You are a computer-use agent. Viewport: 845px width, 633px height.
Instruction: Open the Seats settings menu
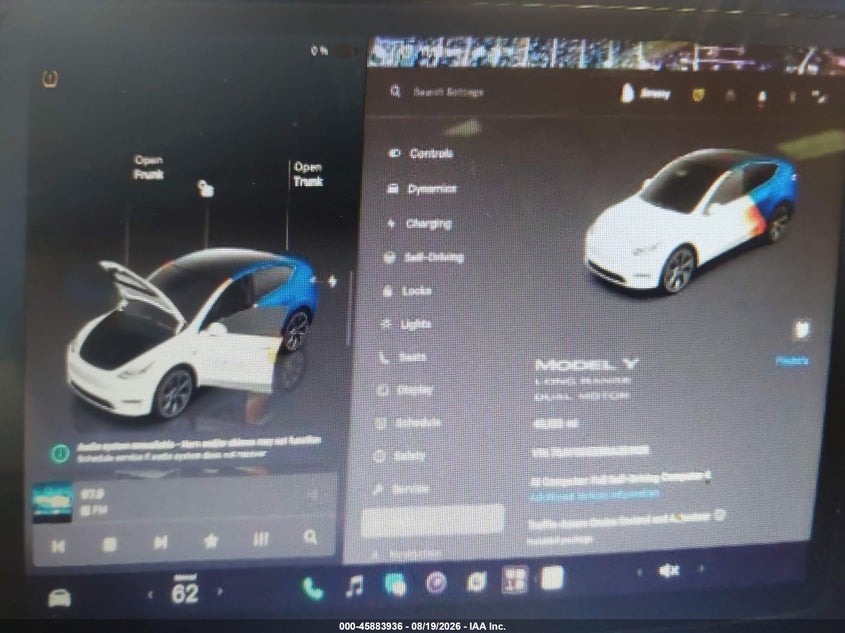(x=403, y=357)
